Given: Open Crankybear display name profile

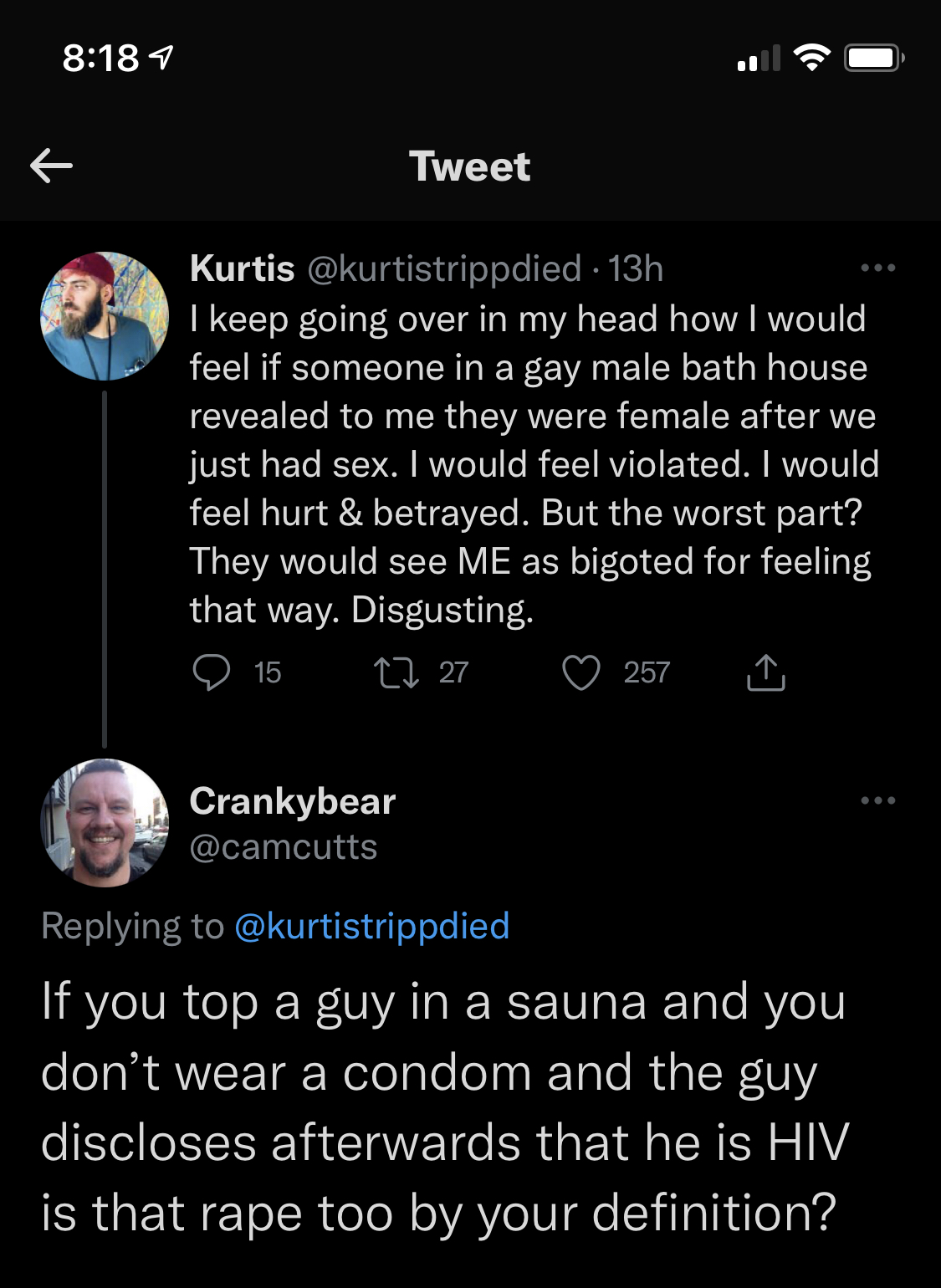Looking at the screenshot, I should [x=292, y=801].
